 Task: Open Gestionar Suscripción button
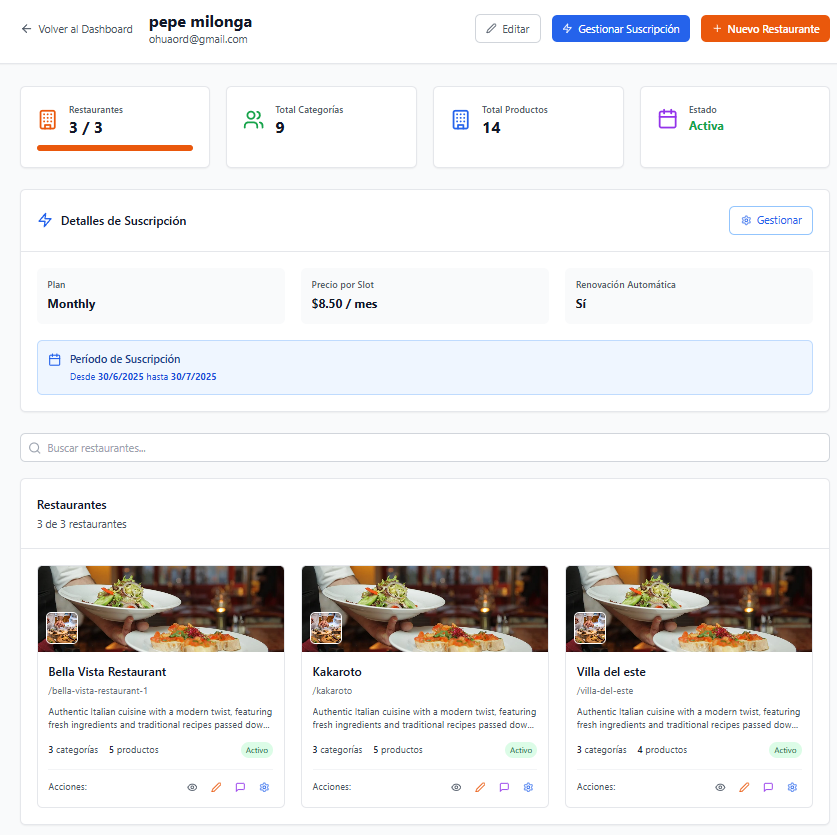pyautogui.click(x=620, y=29)
